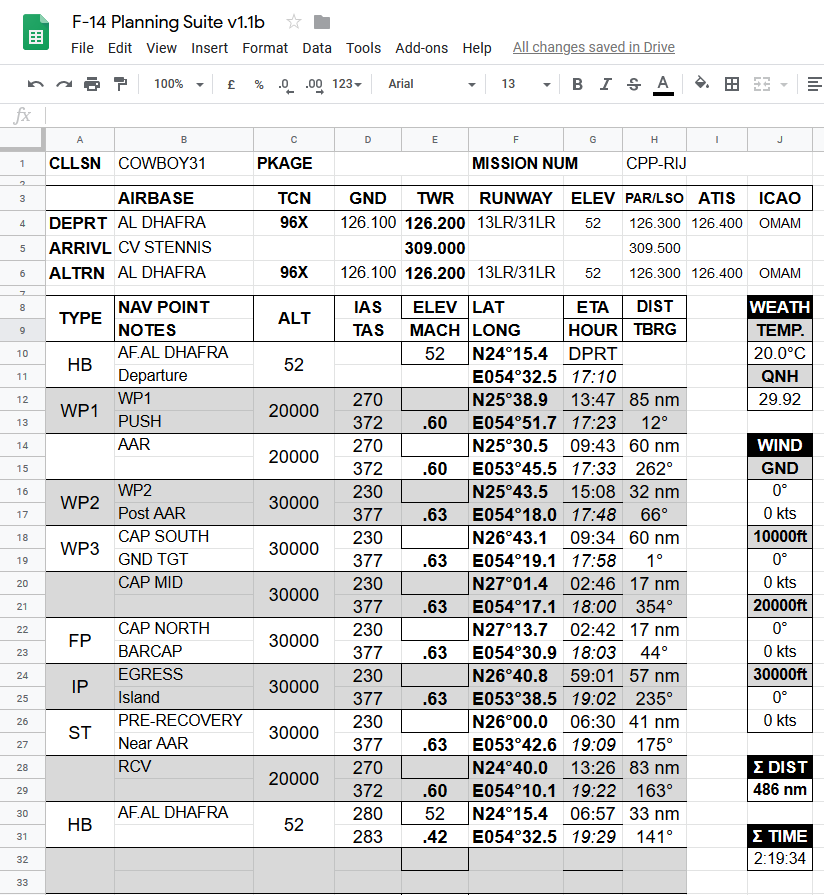Click 'All changes saved in Drive' link
This screenshot has height=895, width=824.
click(x=593, y=47)
